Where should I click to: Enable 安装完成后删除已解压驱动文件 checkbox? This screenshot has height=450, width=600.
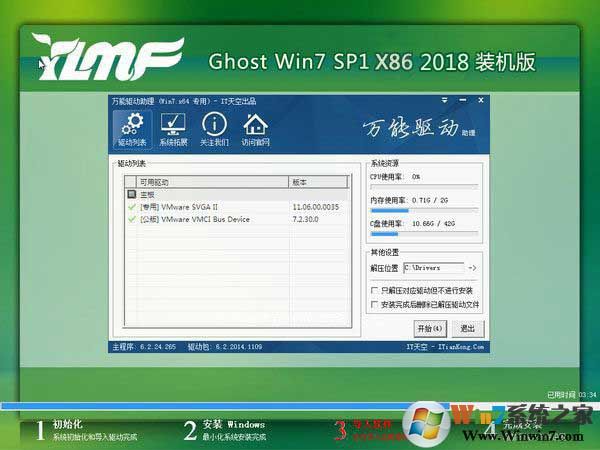[x=374, y=305]
